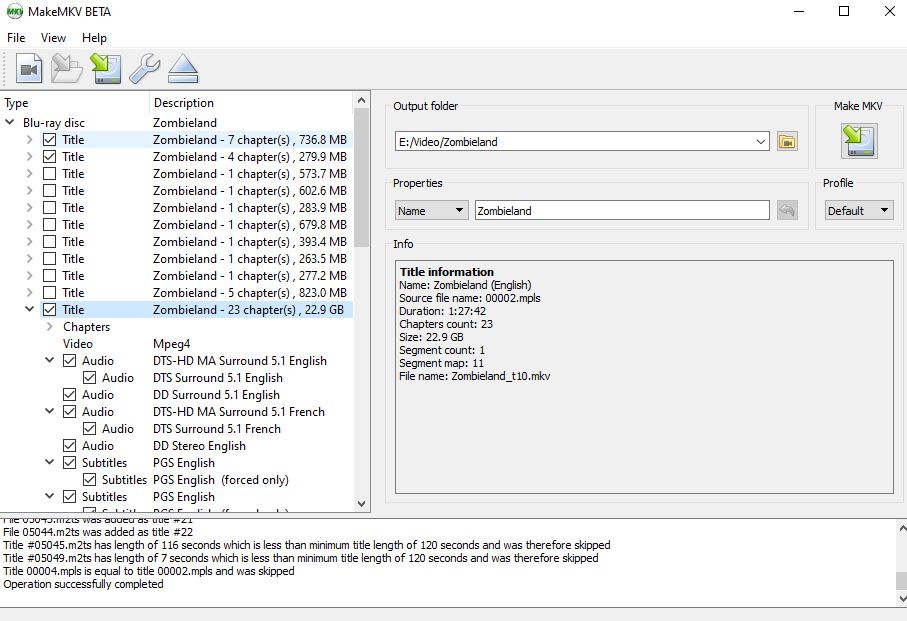Collapse the 23 chapter(s) 22.9 GB title
This screenshot has width=907, height=621.
[30, 309]
